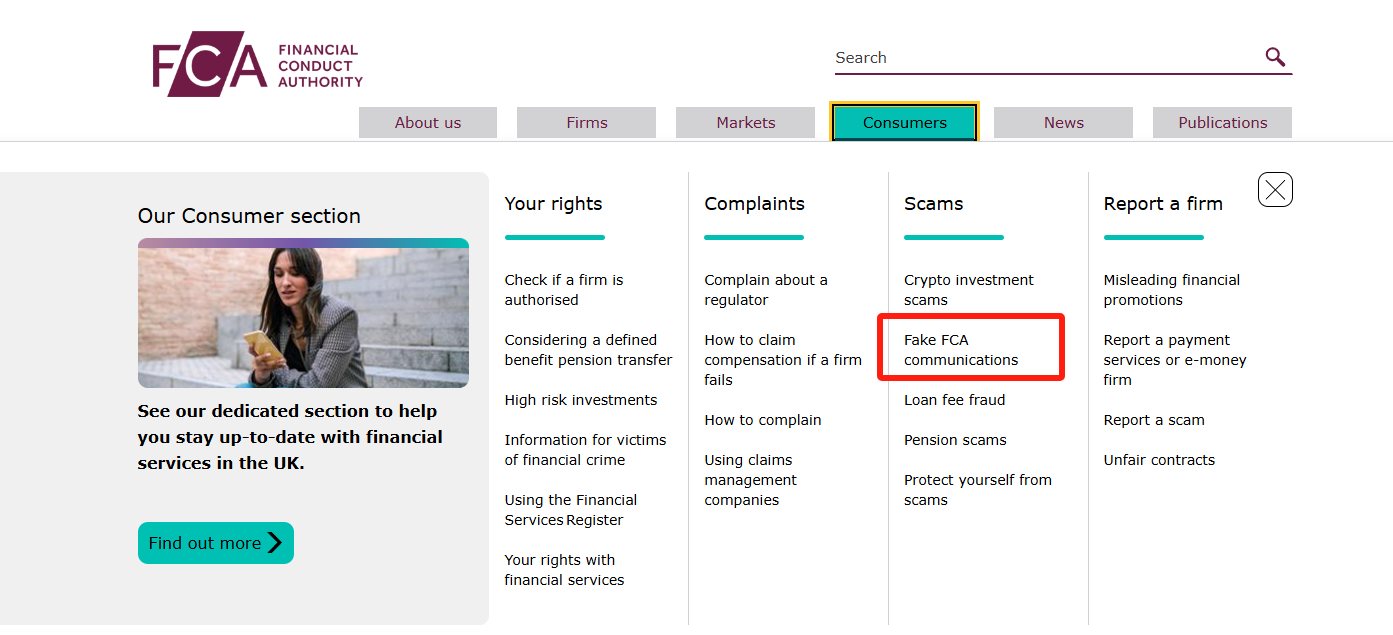The height and width of the screenshot is (635, 1393).
Task: Open the Firms menu
Action: (586, 122)
